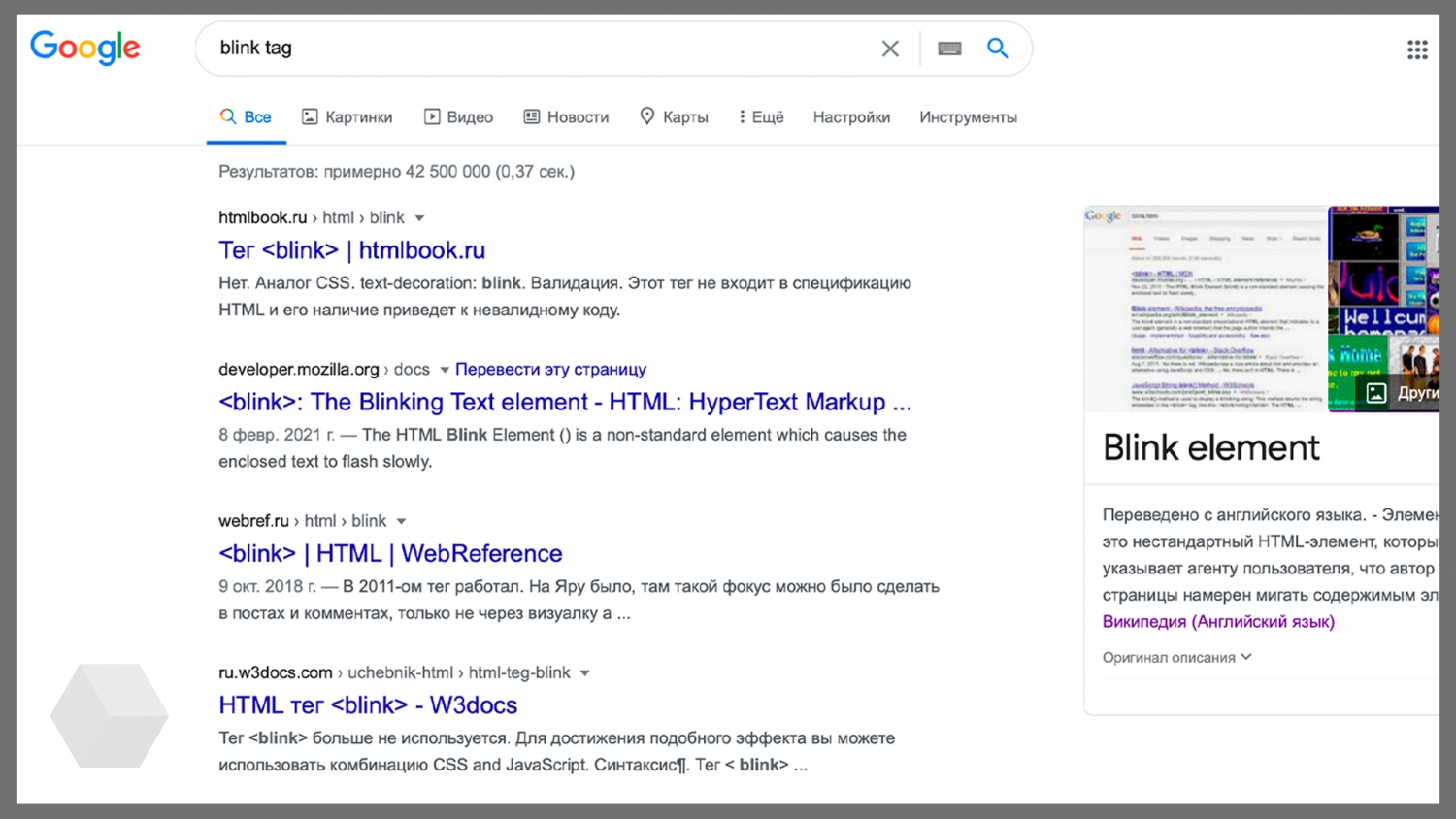Open the on-screen keyboard icon
The image size is (1456, 819).
[949, 49]
